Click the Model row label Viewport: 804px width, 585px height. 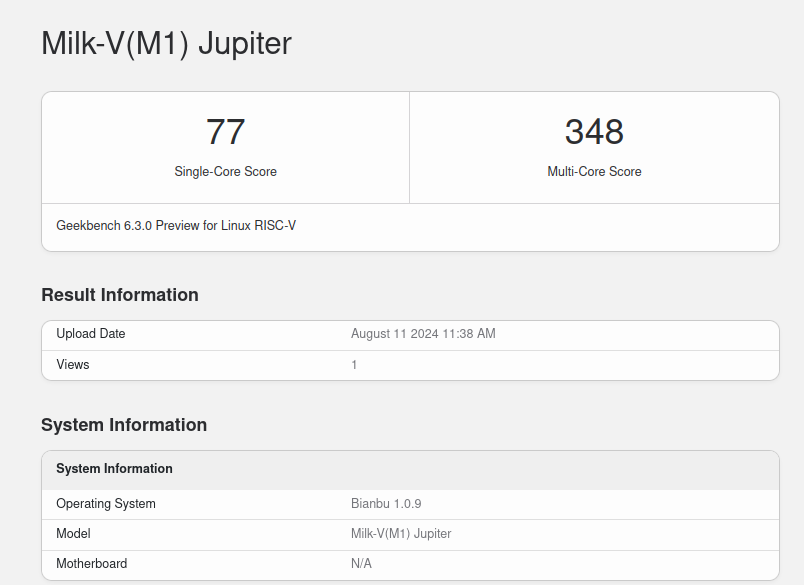73,534
